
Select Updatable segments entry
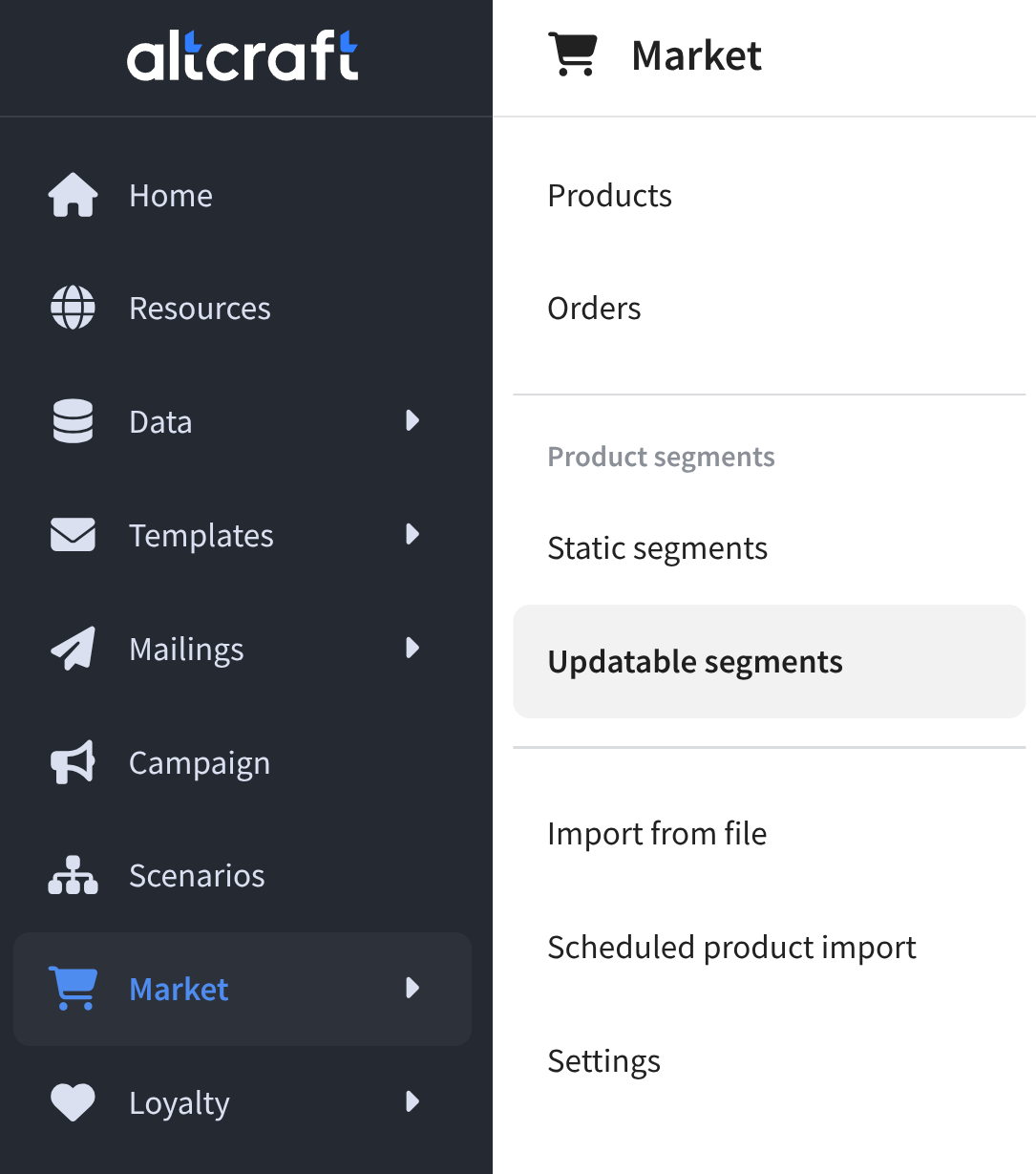pyautogui.click(x=695, y=662)
